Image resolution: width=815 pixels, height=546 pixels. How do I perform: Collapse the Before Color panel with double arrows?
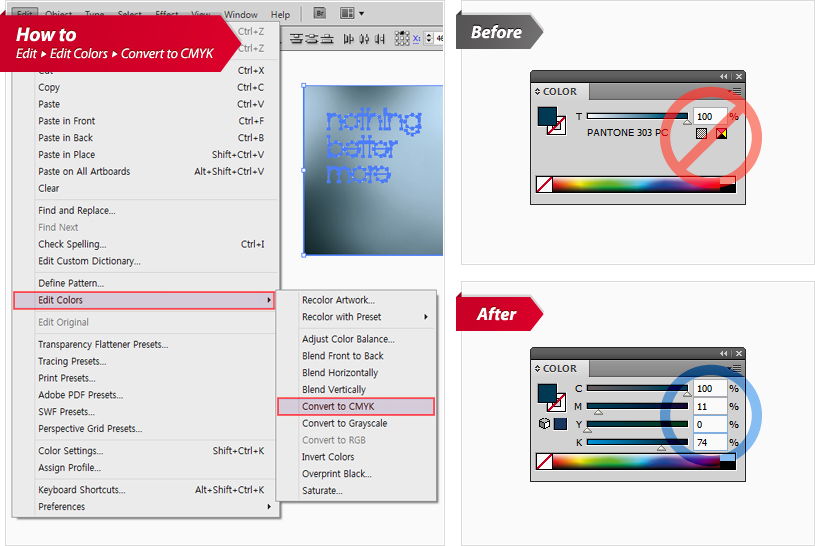(721, 77)
